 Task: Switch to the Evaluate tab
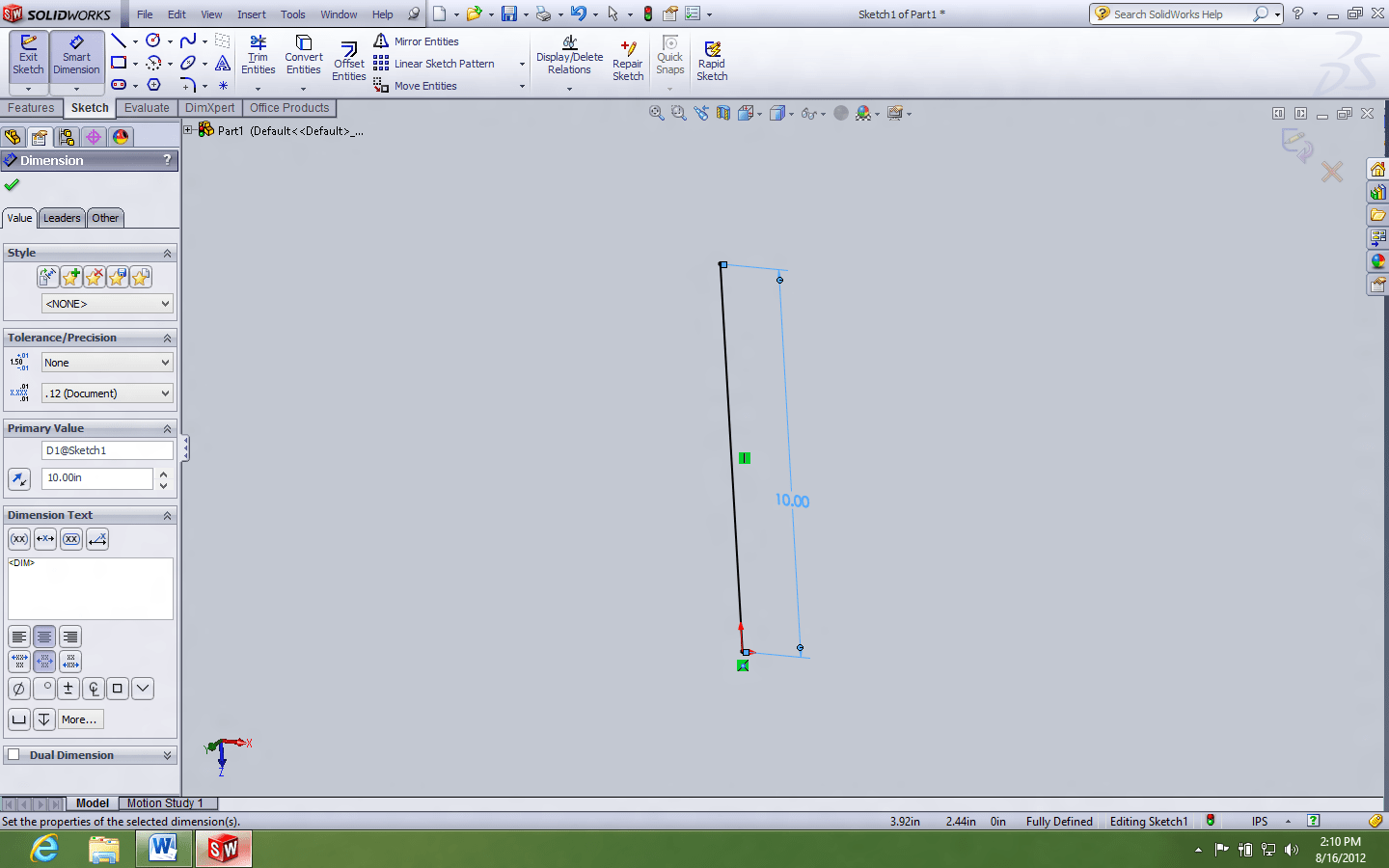pyautogui.click(x=147, y=108)
